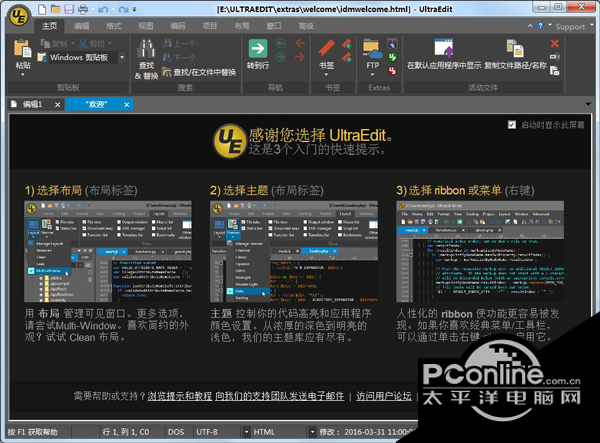Screen dimensions: 600x443
Task: Click the red X delete active file icon
Action: click(x=554, y=43)
